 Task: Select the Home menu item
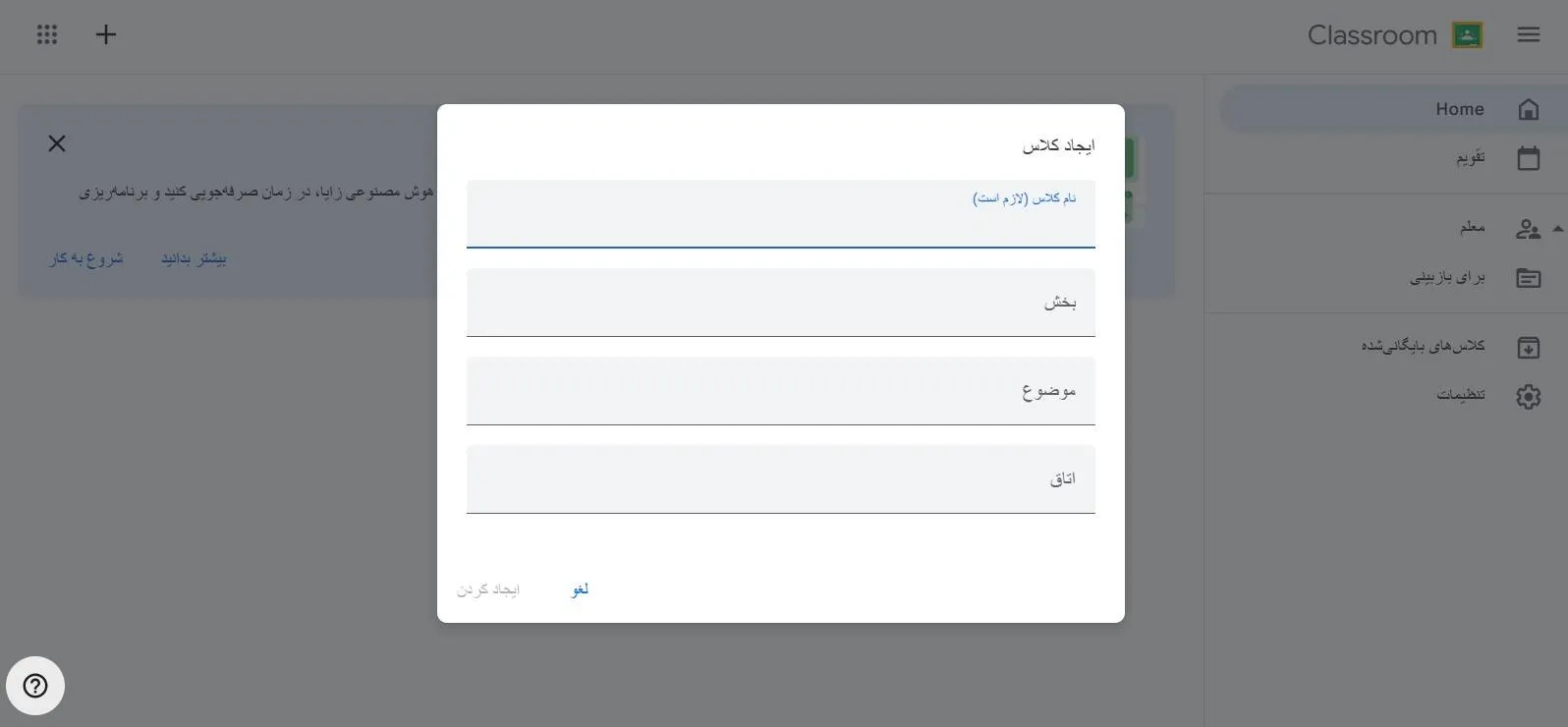tap(1459, 109)
